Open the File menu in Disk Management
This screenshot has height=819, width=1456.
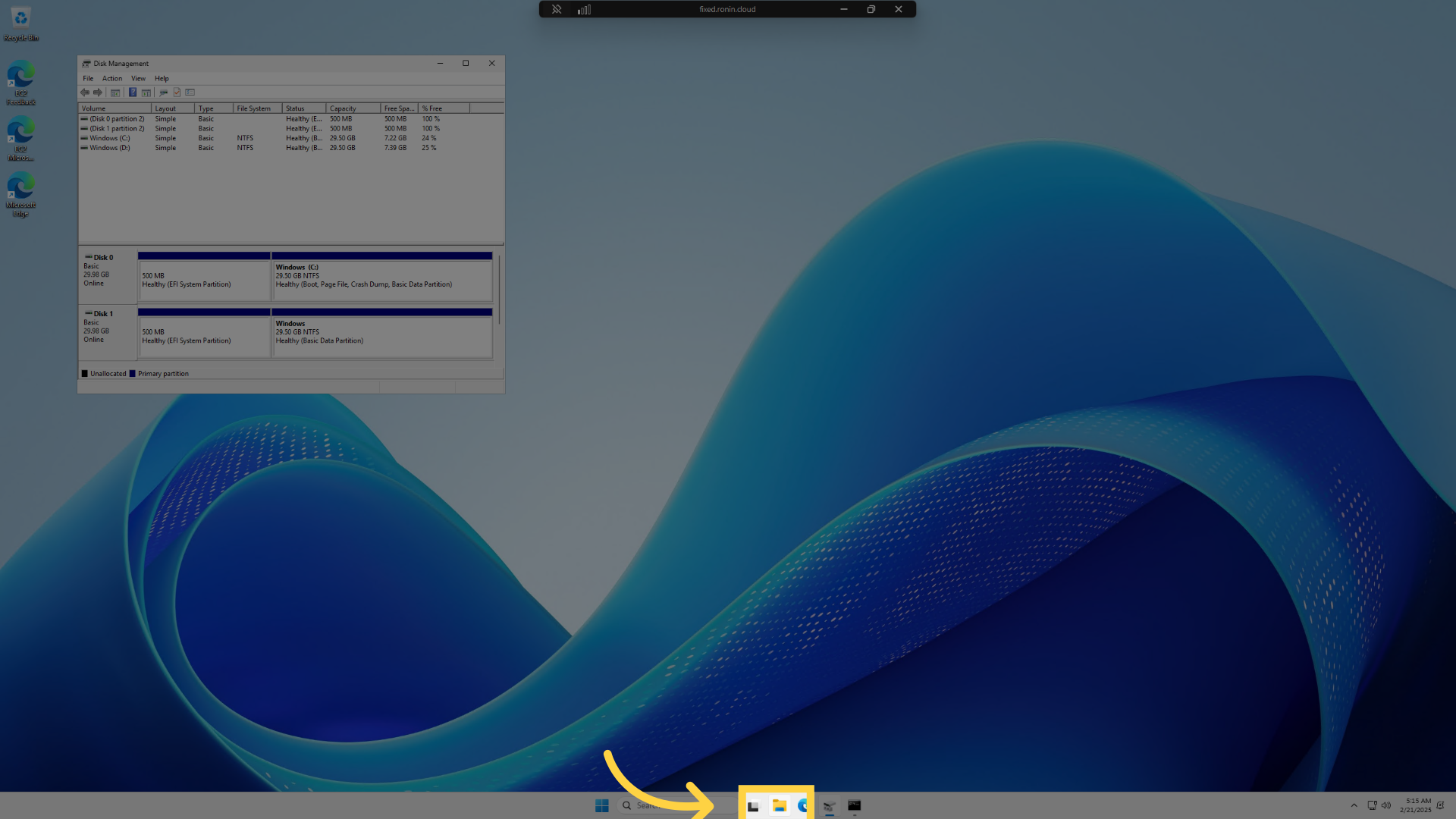click(x=88, y=78)
